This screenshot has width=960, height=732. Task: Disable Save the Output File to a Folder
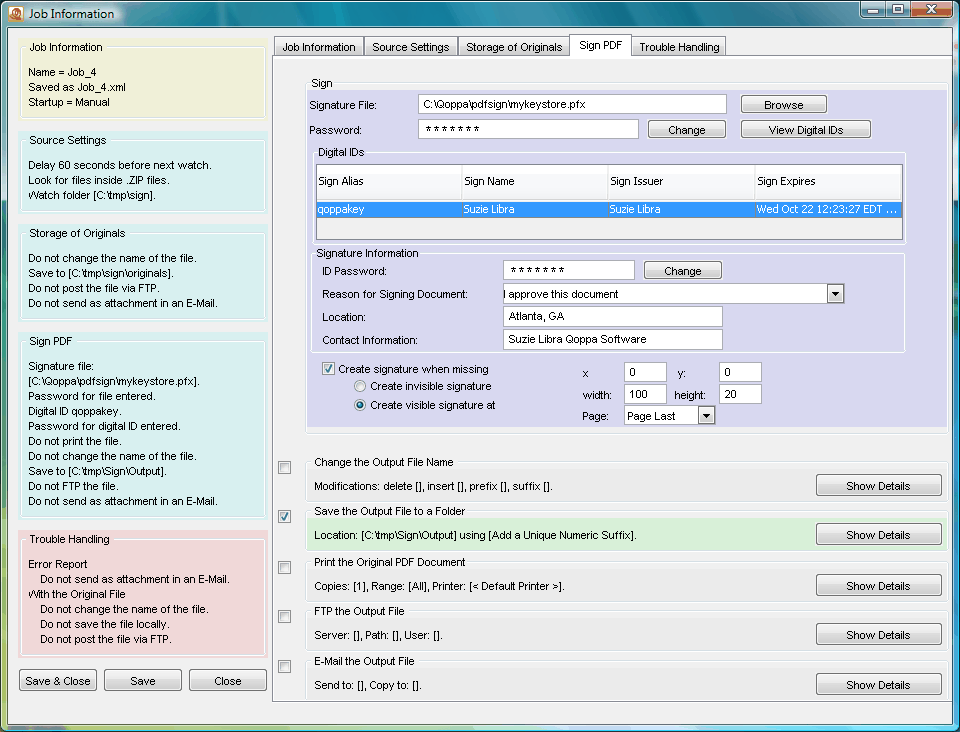click(284, 516)
